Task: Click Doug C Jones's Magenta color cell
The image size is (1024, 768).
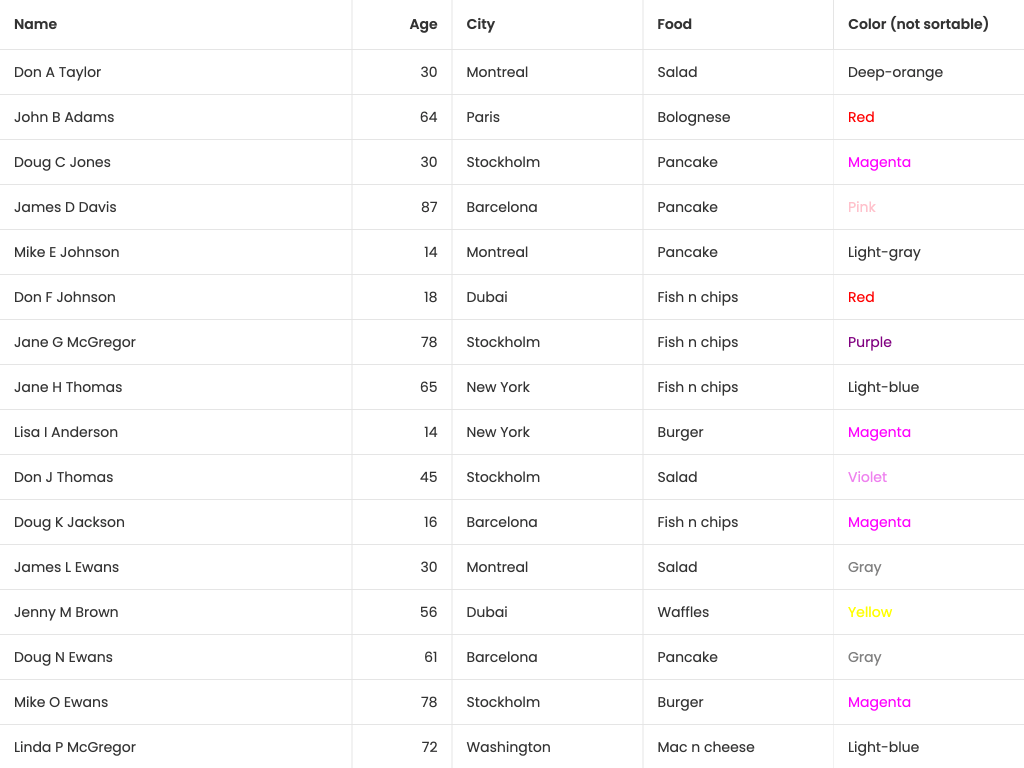Action: pos(879,162)
